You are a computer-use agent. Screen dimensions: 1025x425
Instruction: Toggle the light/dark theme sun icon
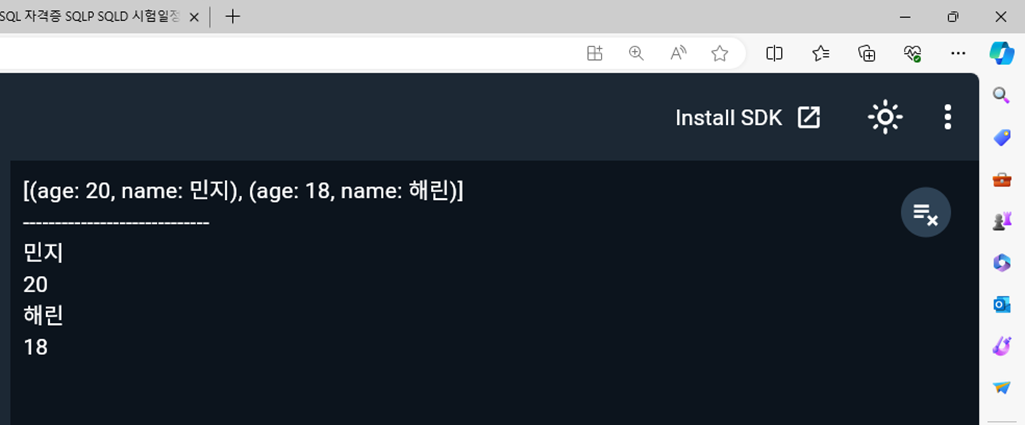pyautogui.click(x=885, y=118)
